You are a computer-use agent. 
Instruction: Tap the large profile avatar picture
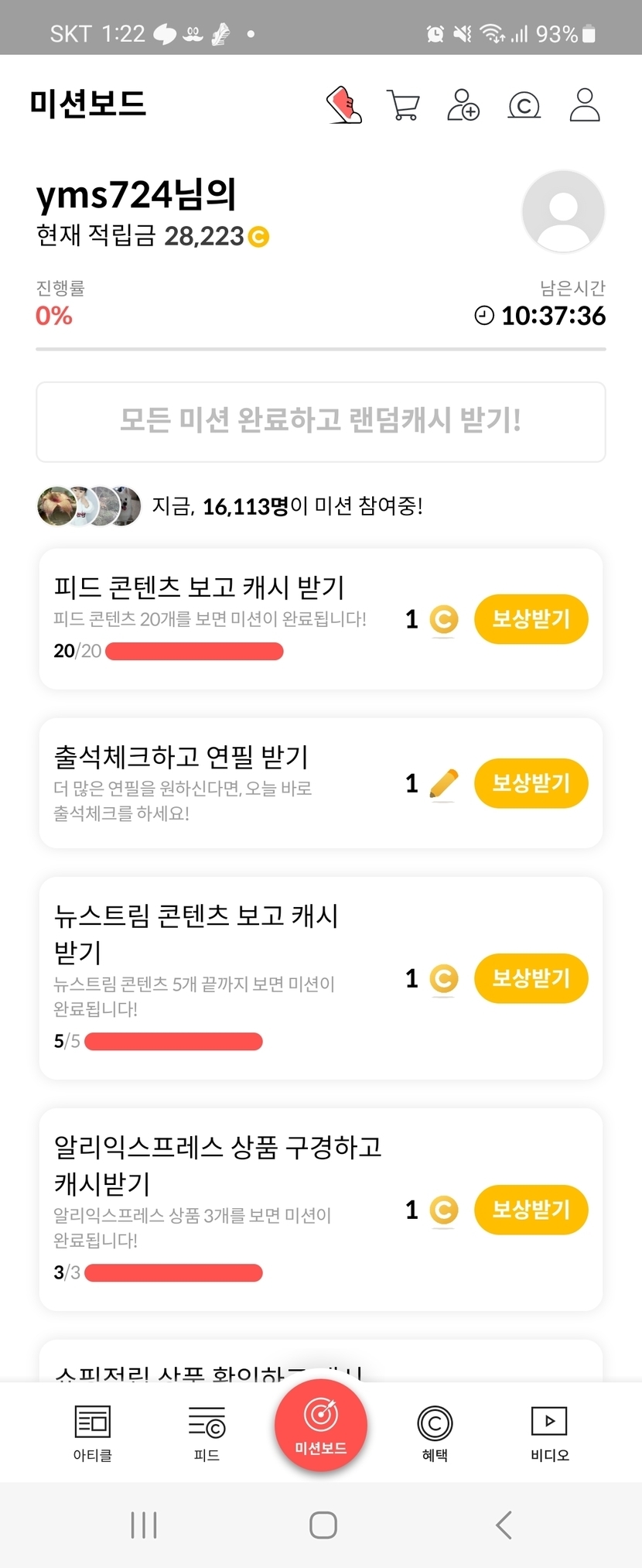(x=563, y=211)
